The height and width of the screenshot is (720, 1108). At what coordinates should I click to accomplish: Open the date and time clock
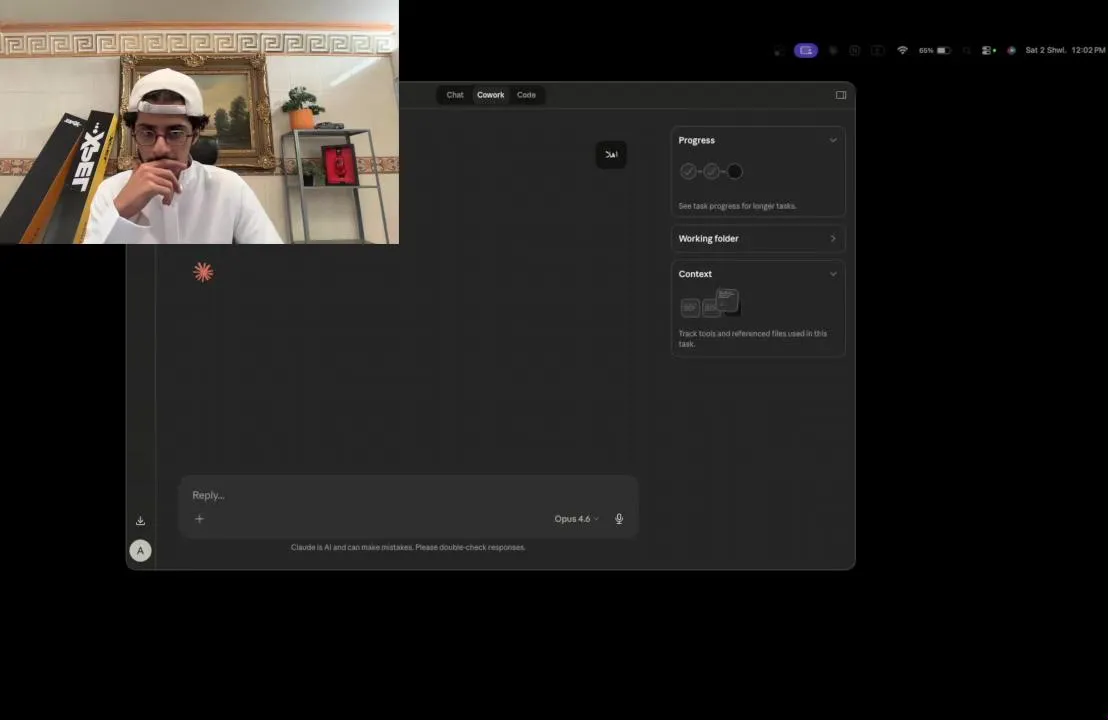click(1065, 50)
